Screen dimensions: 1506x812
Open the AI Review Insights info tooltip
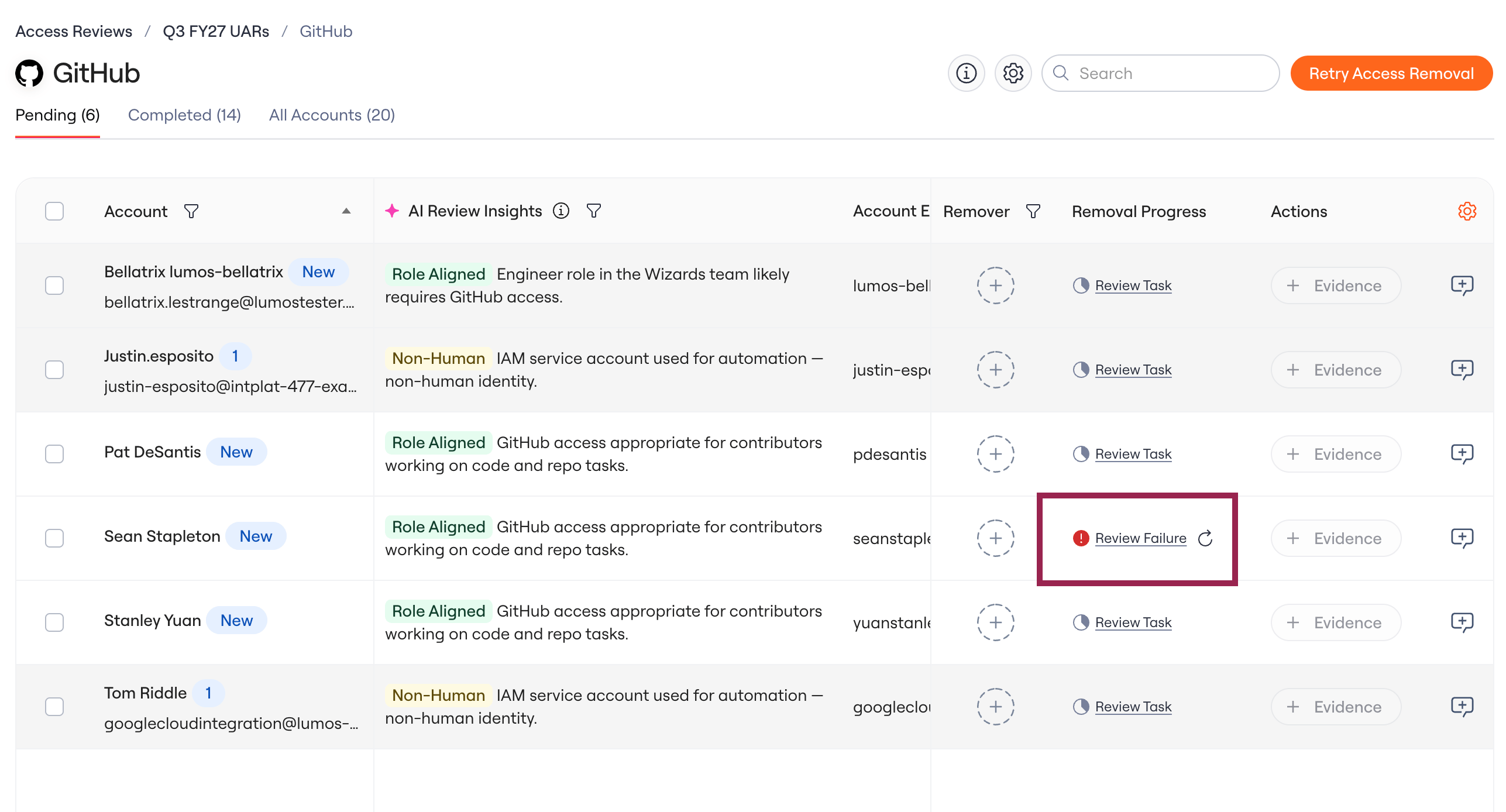pyautogui.click(x=561, y=211)
